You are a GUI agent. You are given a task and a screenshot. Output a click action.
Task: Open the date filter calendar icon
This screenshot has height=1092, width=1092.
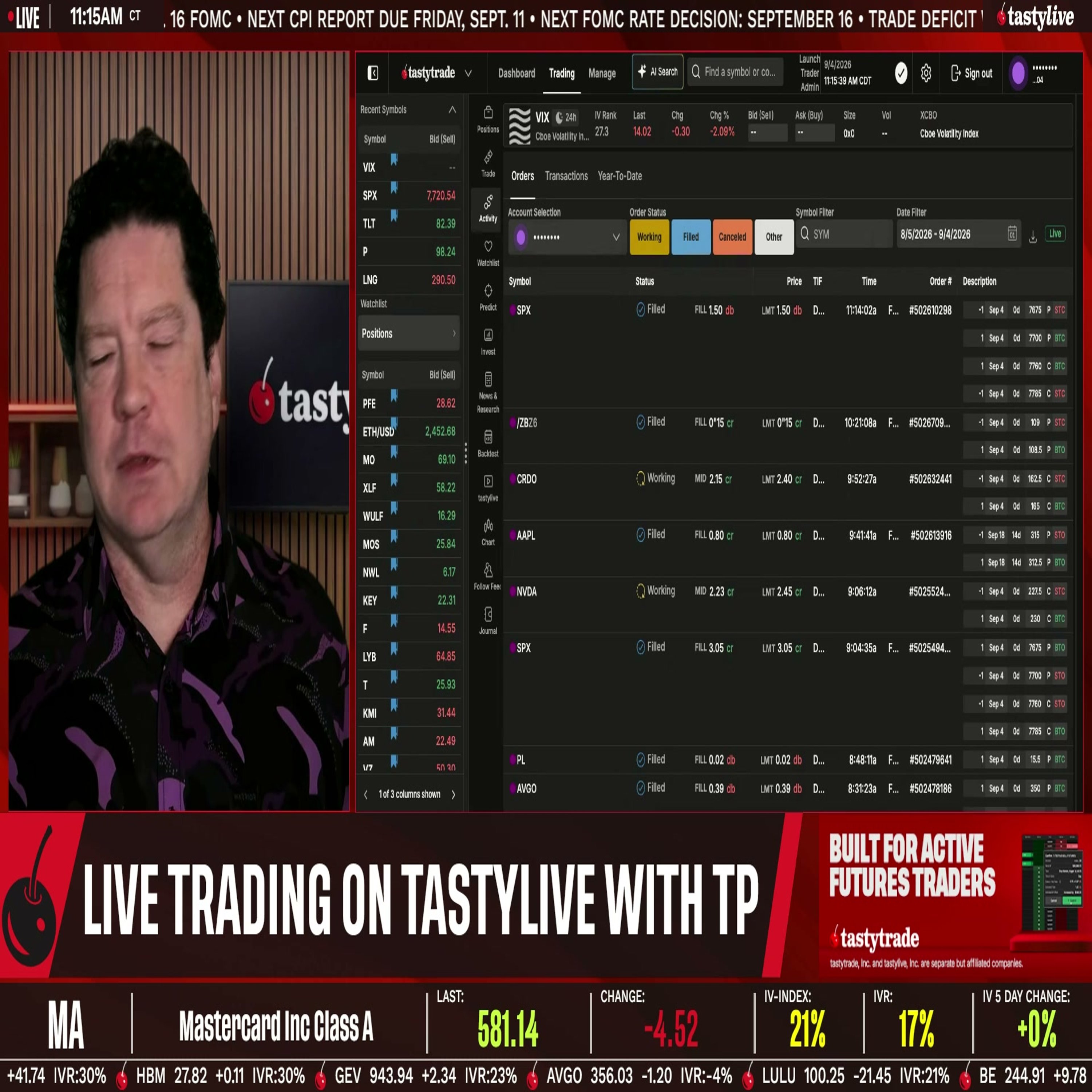1012,233
